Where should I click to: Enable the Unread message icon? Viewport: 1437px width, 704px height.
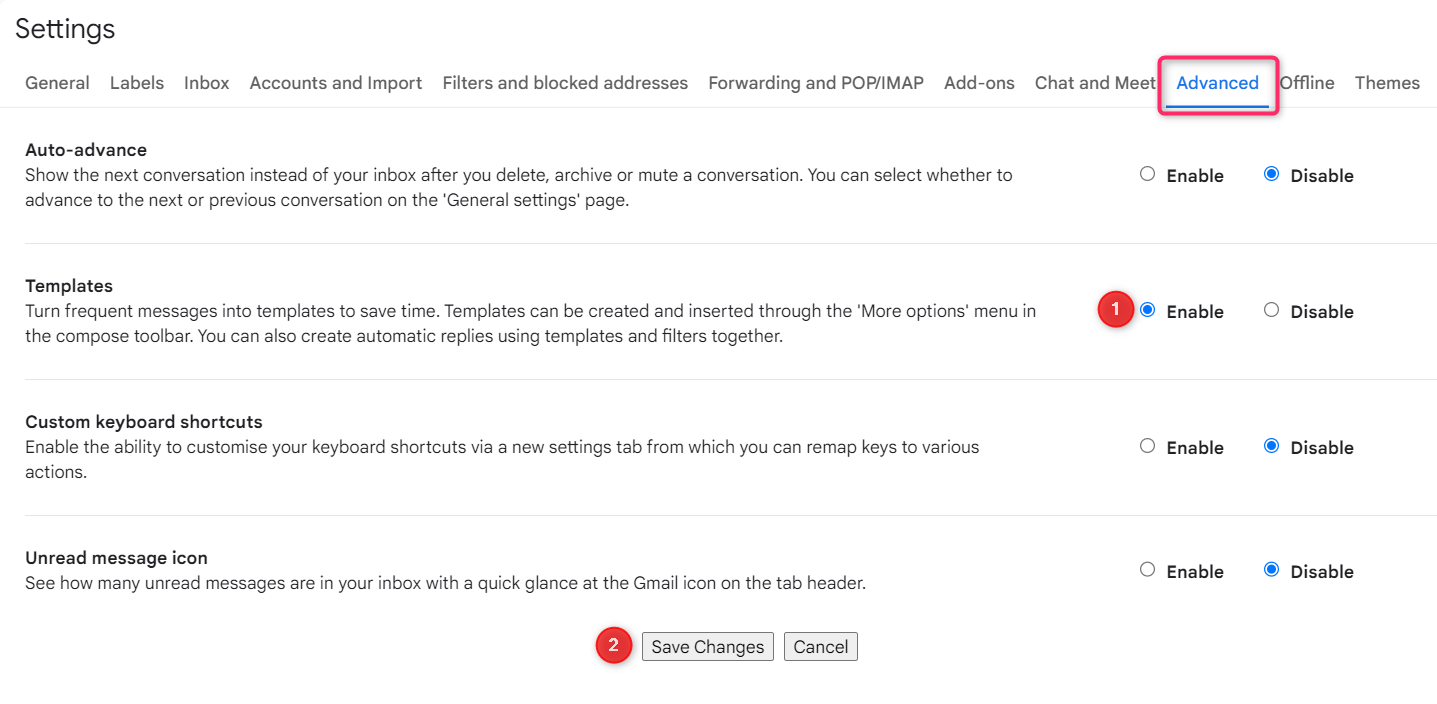(x=1147, y=570)
